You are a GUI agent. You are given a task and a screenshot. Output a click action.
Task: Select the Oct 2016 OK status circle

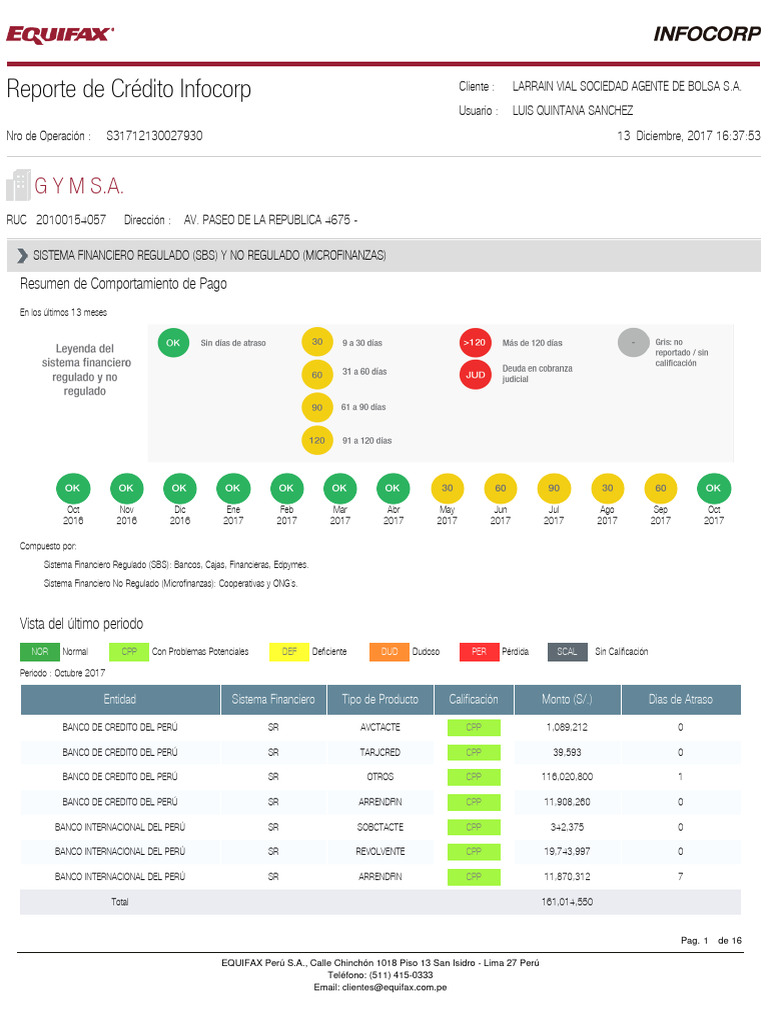[72, 488]
